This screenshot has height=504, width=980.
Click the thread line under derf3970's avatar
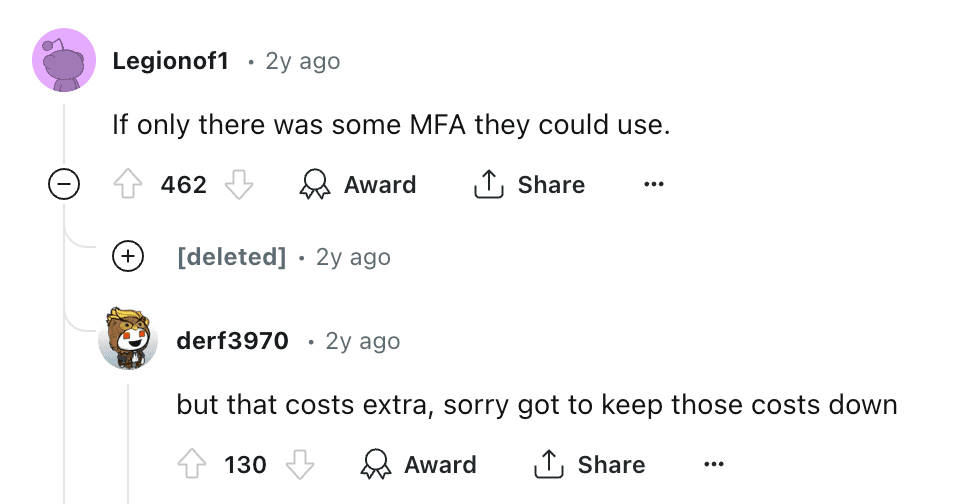click(x=128, y=440)
